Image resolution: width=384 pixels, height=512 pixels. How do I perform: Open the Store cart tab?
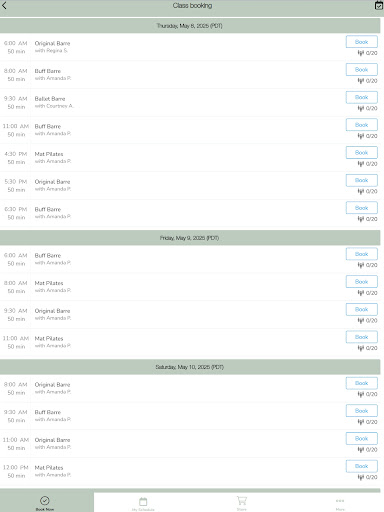pyautogui.click(x=242, y=503)
